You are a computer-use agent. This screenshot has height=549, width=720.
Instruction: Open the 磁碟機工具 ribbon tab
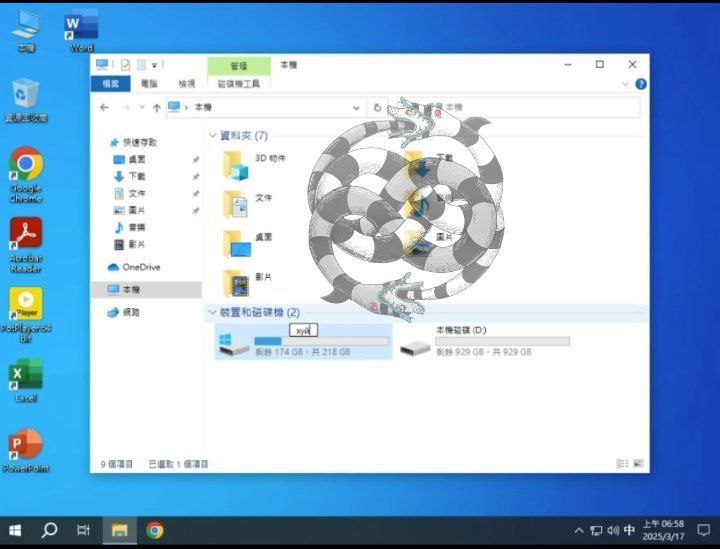[x=239, y=84]
